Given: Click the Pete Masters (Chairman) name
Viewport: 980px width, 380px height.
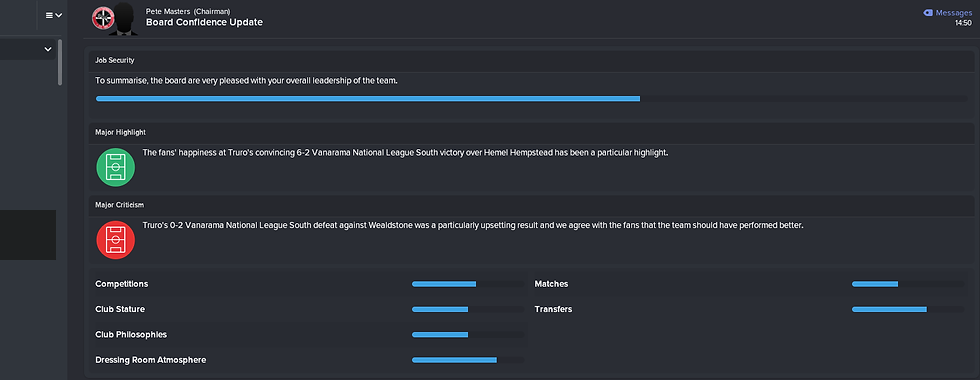Looking at the screenshot, I should pyautogui.click(x=188, y=11).
